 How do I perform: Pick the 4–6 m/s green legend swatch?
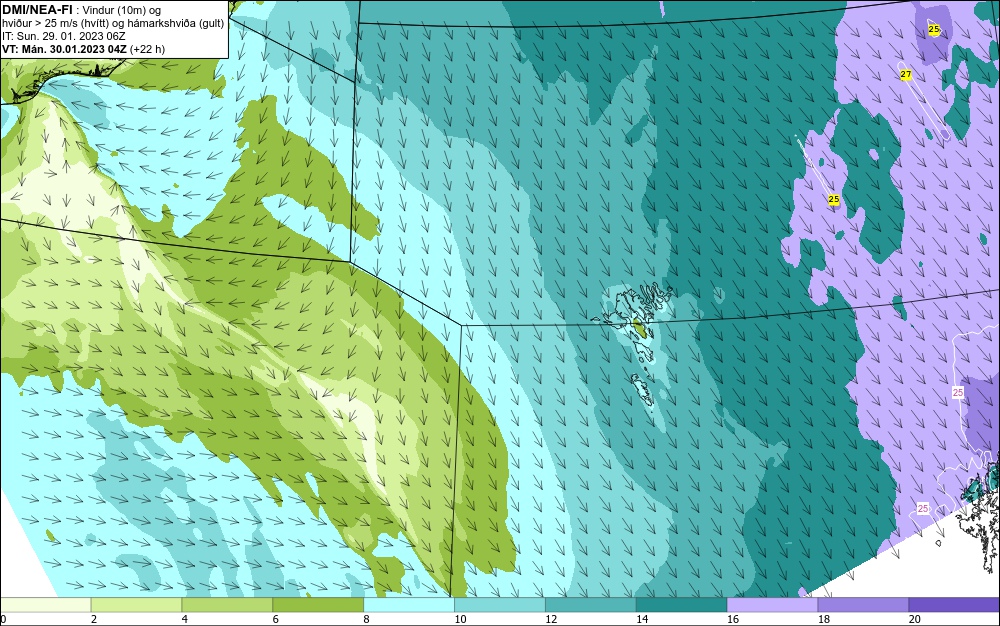227,604
